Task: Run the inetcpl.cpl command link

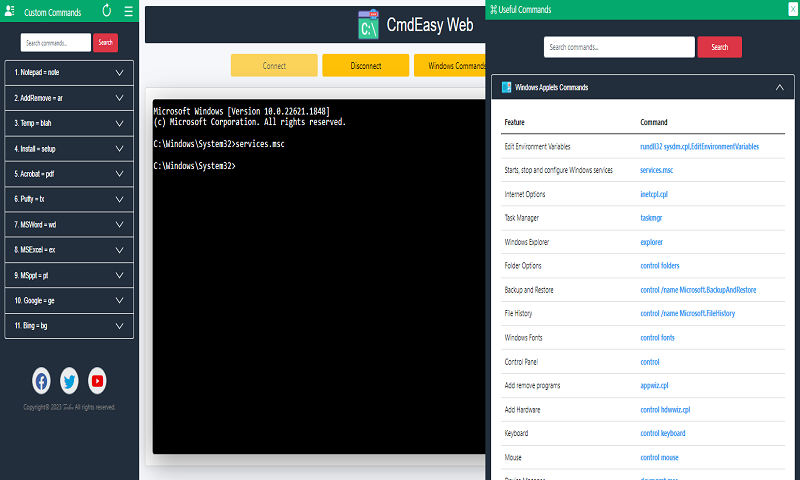Action: 654,194
